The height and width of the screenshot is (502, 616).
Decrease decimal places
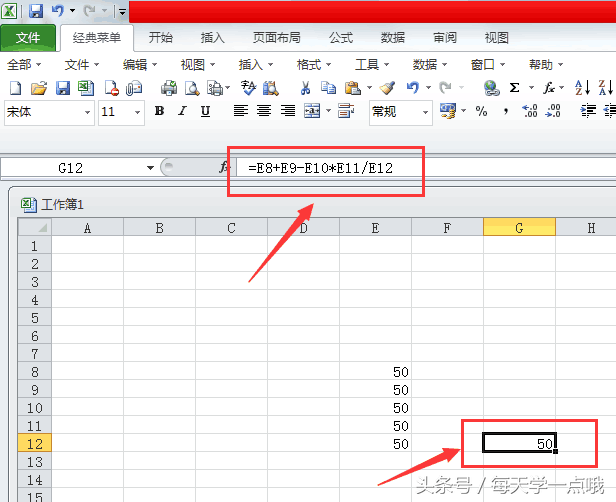click(x=553, y=111)
